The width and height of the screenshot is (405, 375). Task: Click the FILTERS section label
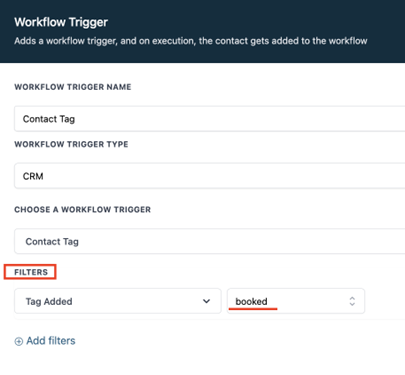[31, 272]
